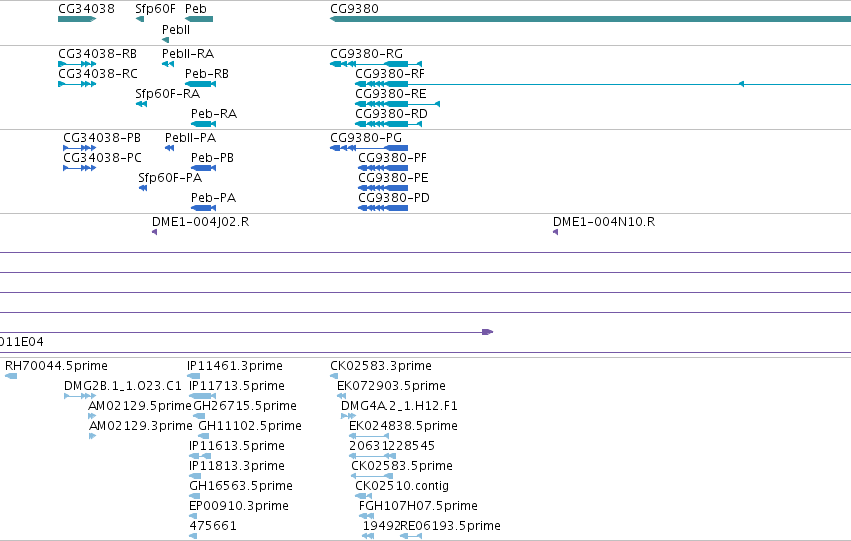Click the PebII-RA transcript label
851x541 pixels.
point(188,54)
